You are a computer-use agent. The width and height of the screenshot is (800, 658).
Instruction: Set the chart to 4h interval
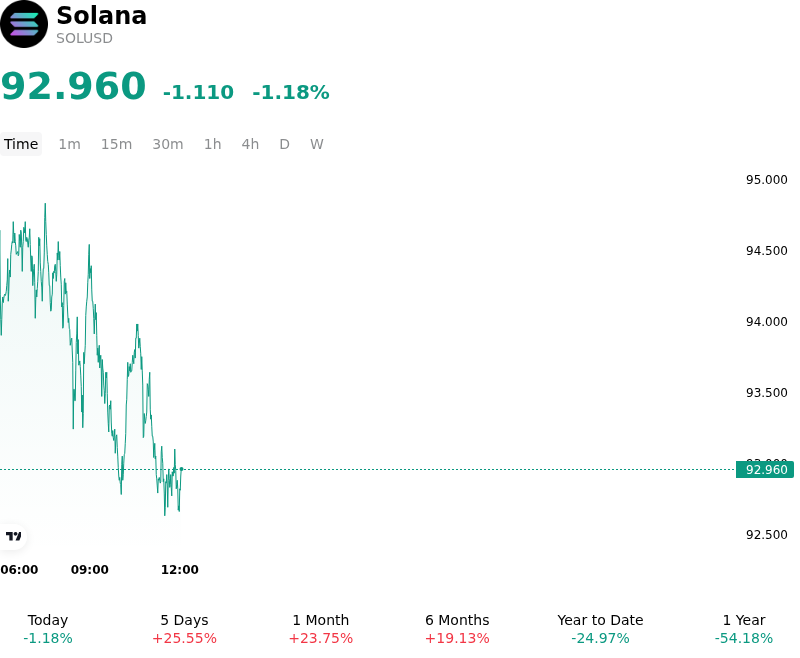(250, 144)
